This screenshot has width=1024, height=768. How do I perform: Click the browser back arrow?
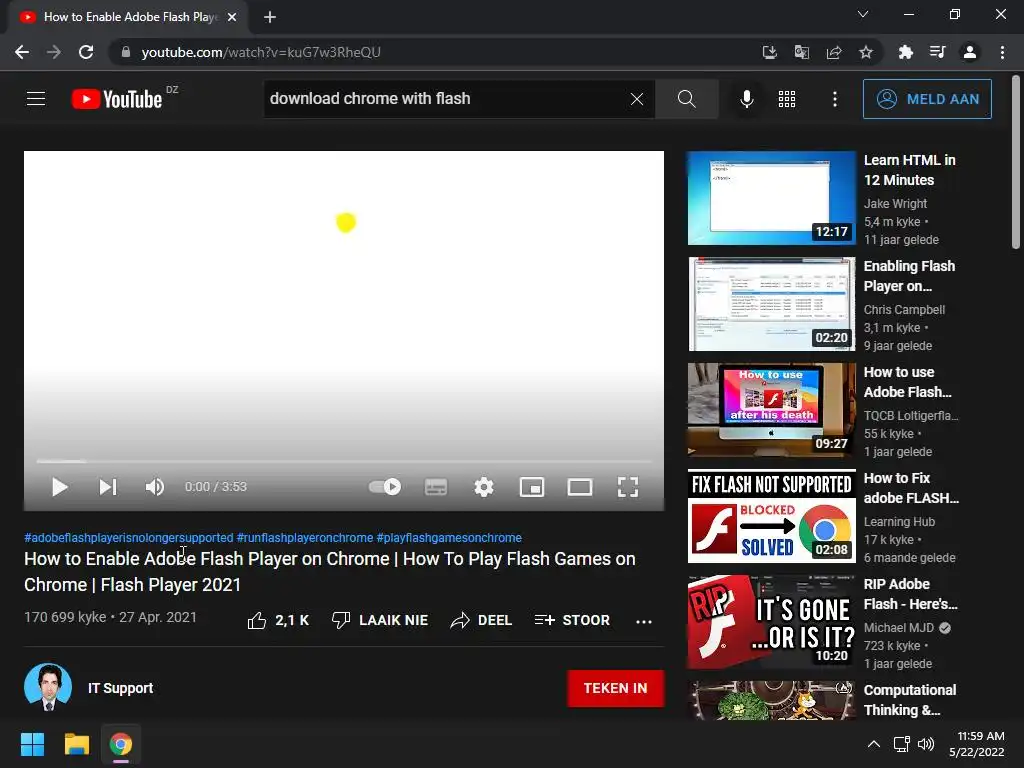[x=22, y=52]
